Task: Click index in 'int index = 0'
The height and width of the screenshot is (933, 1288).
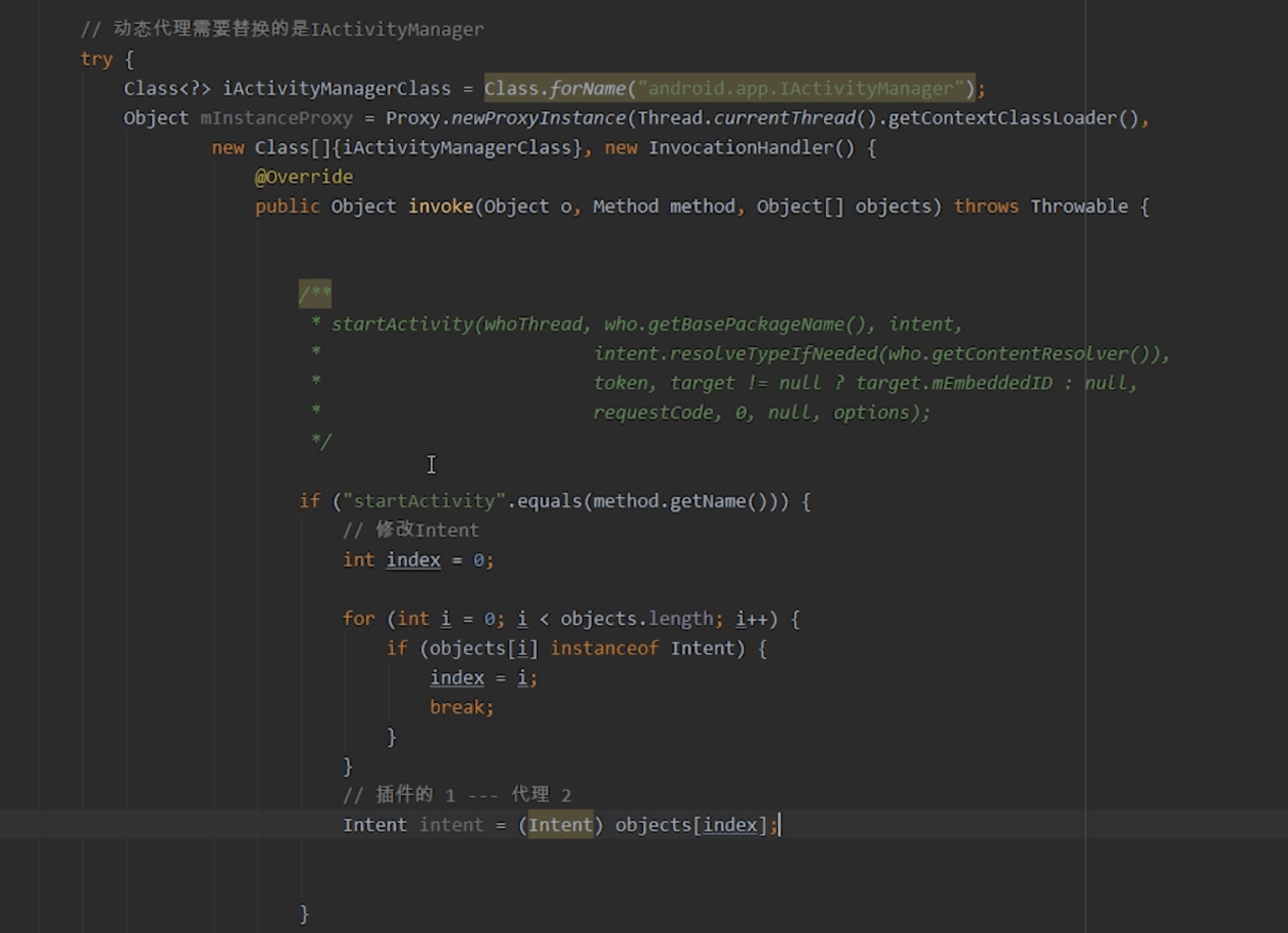Action: (413, 560)
